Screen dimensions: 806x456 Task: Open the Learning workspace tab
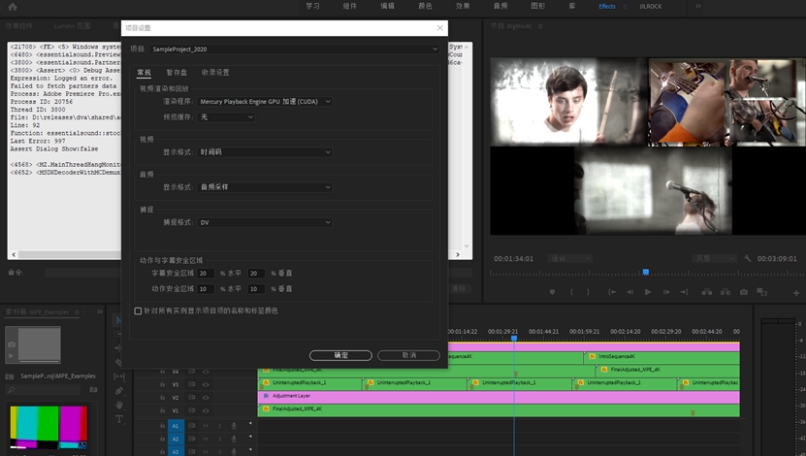click(313, 6)
